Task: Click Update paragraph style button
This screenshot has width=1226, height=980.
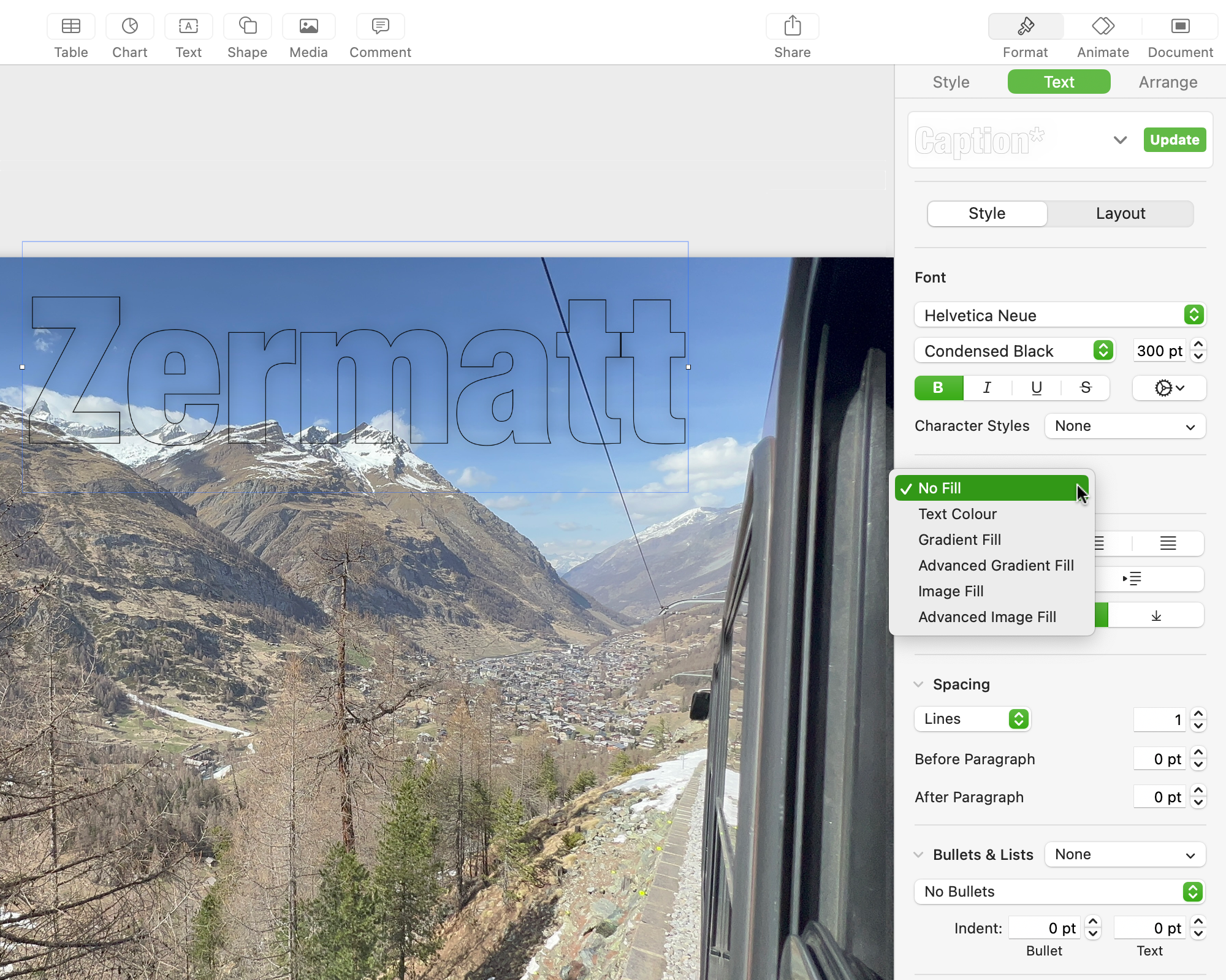Action: (x=1175, y=140)
